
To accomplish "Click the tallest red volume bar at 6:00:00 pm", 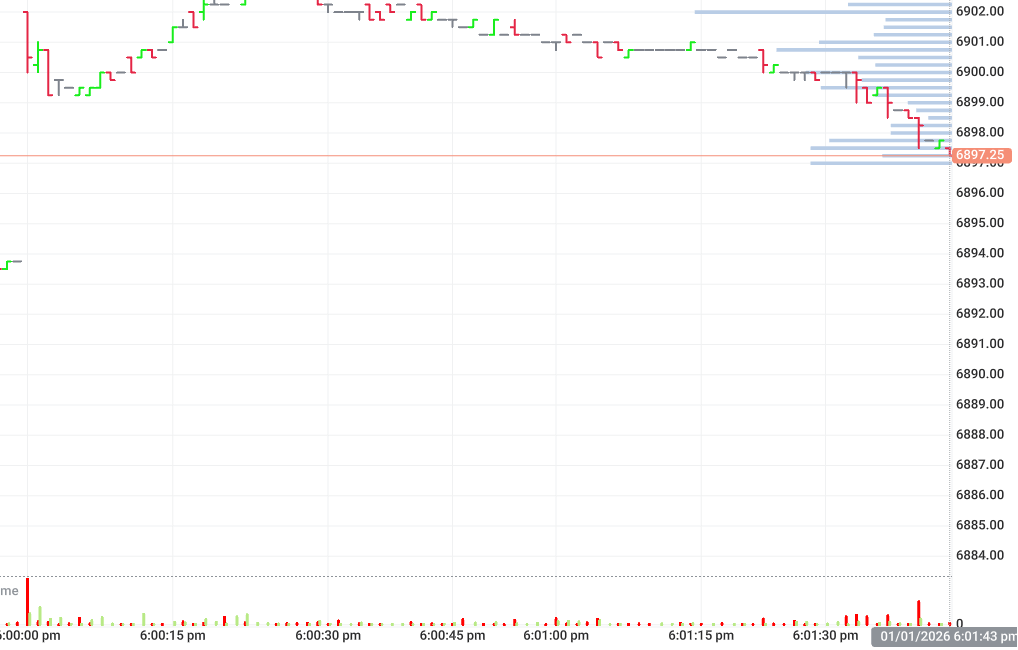I will [27, 601].
